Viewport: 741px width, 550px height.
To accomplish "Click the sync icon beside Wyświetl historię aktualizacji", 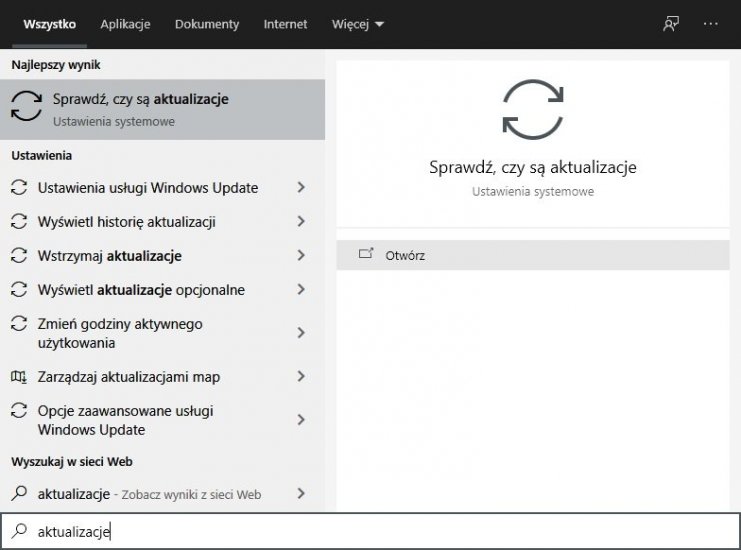I will click(18, 222).
